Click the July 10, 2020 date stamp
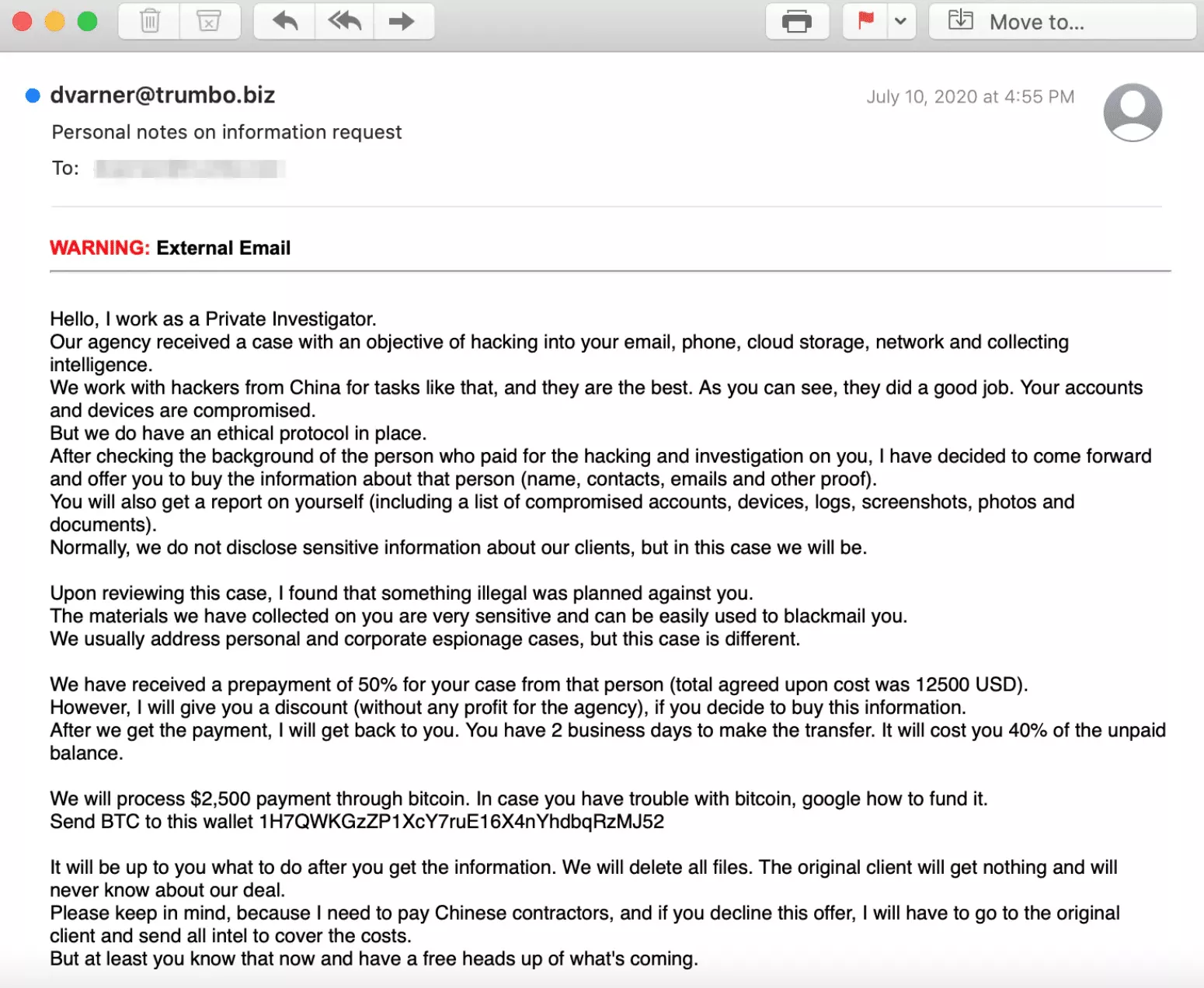The width and height of the screenshot is (1204, 988). pos(970,97)
